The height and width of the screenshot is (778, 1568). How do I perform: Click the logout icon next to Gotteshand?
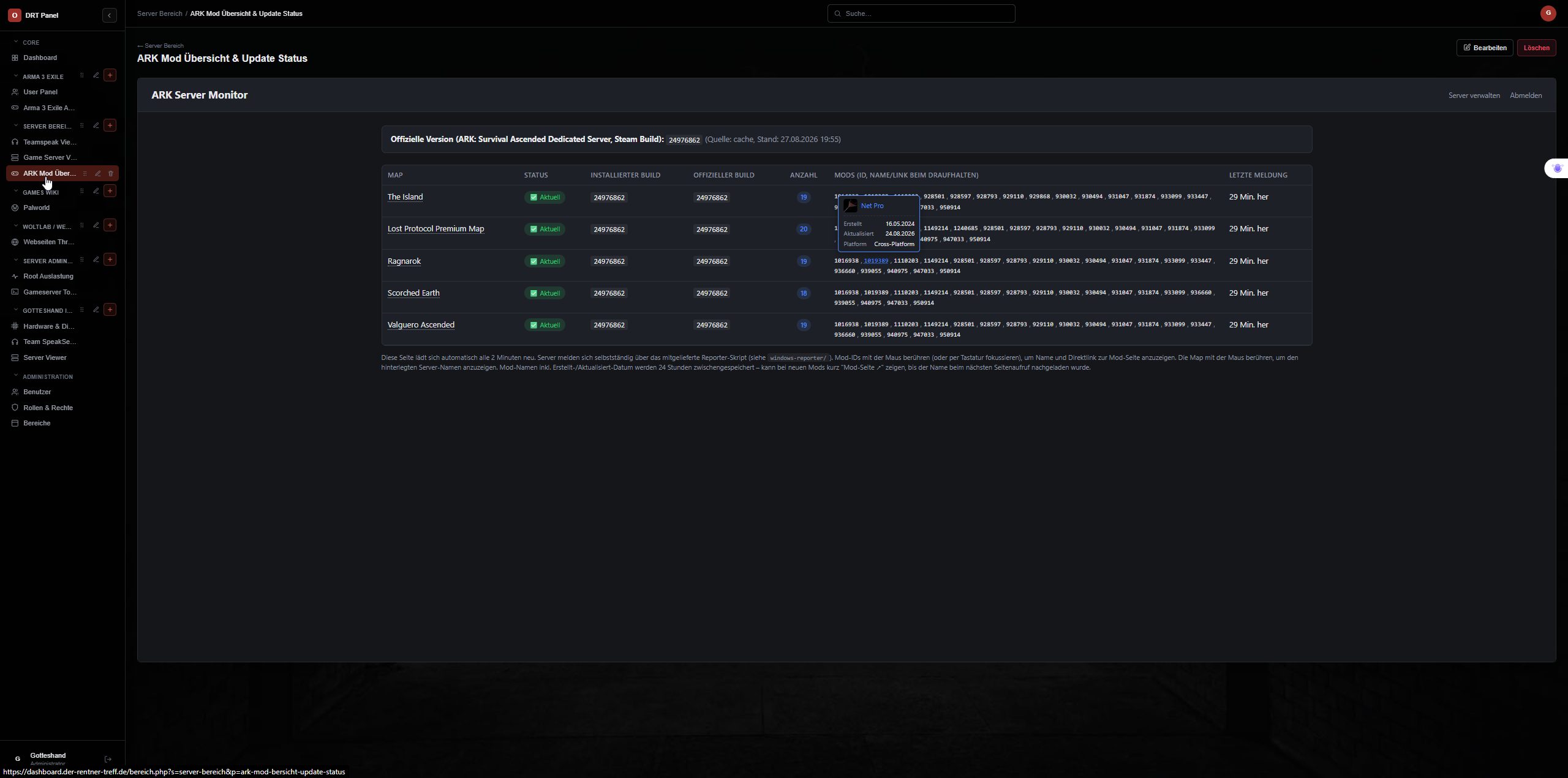click(108, 759)
